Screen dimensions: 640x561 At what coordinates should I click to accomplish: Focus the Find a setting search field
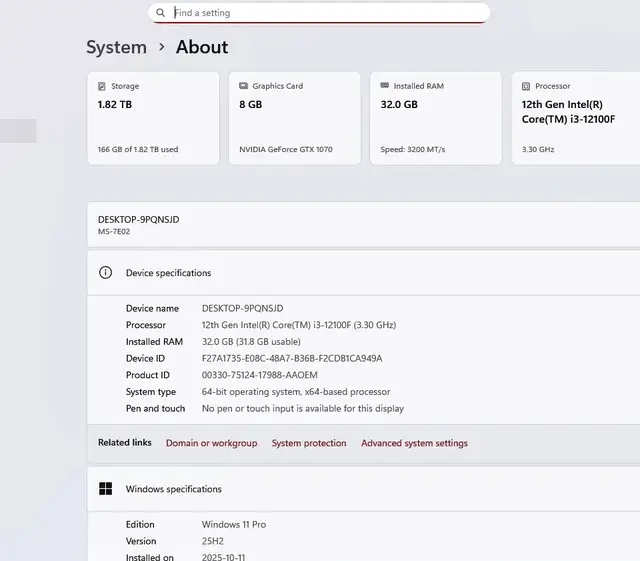click(x=320, y=13)
